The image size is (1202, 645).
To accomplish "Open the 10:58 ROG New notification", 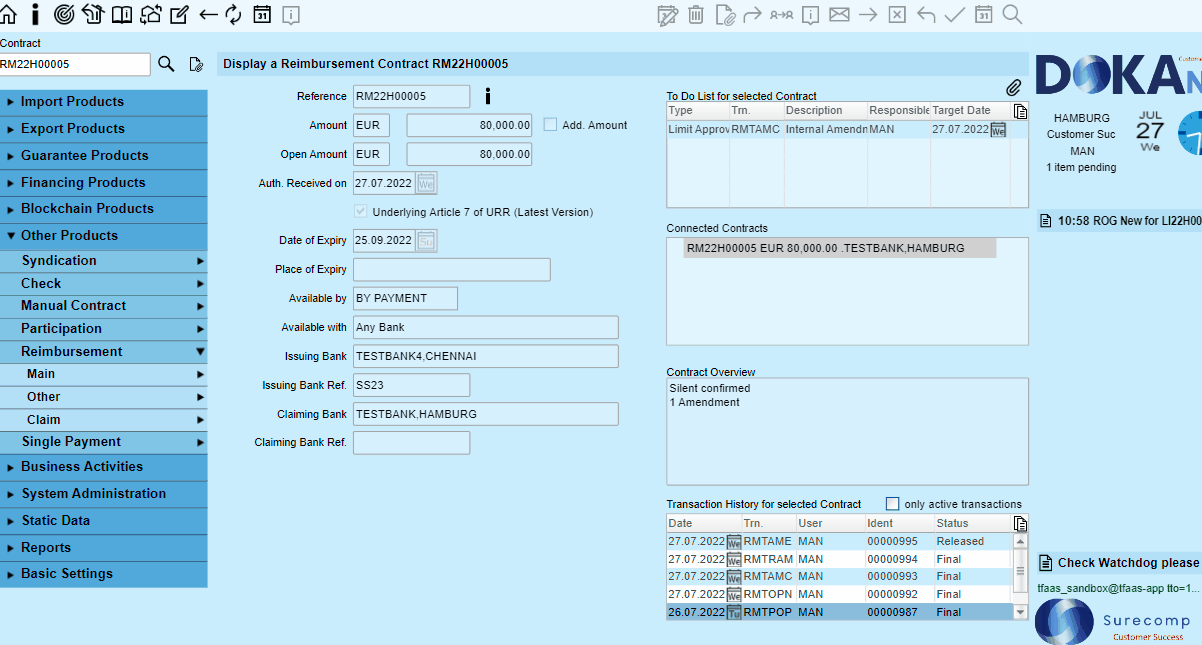I will tap(1120, 221).
